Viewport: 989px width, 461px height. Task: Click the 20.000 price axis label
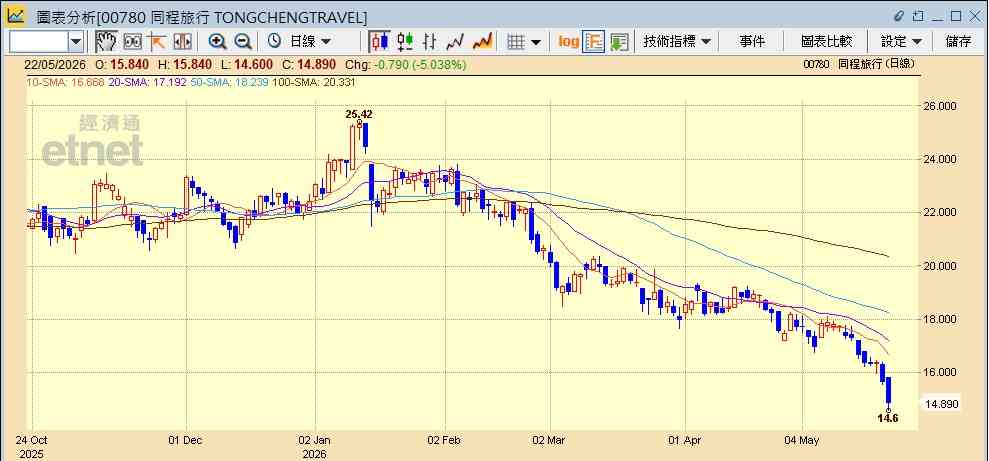pyautogui.click(x=940, y=266)
